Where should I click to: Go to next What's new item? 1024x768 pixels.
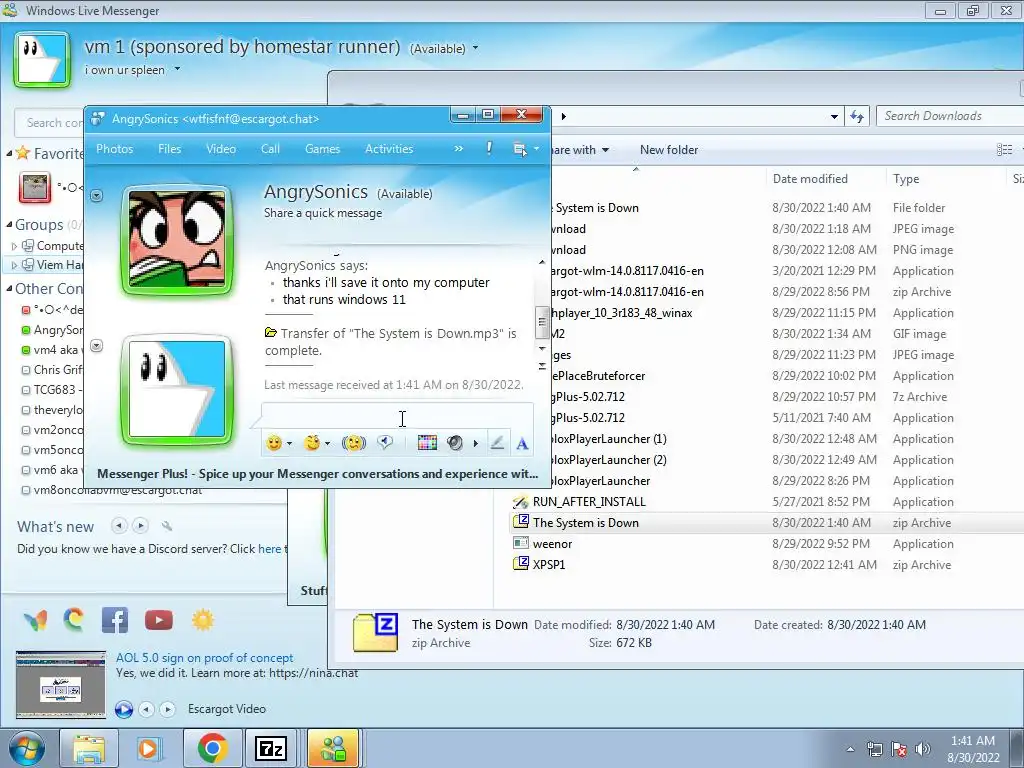pyautogui.click(x=140, y=526)
